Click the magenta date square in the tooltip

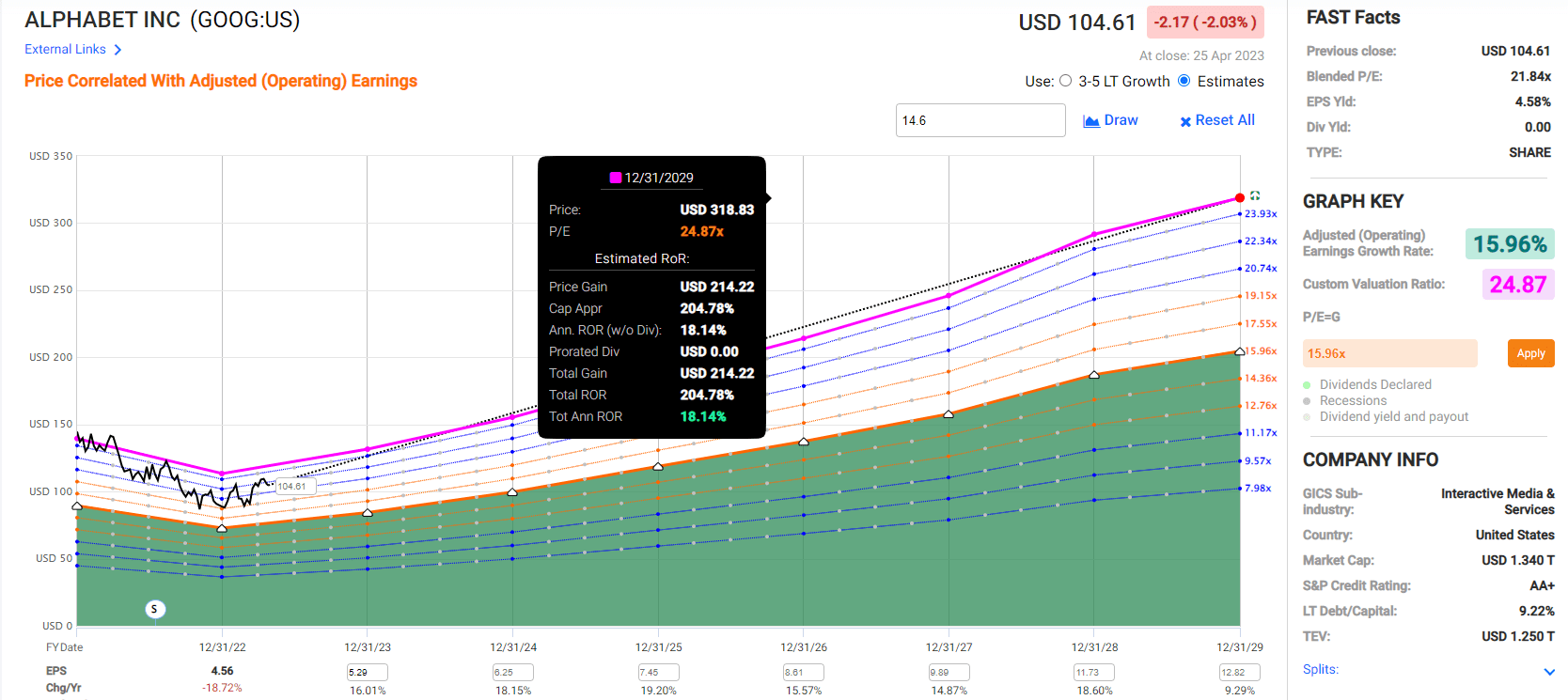(615, 178)
